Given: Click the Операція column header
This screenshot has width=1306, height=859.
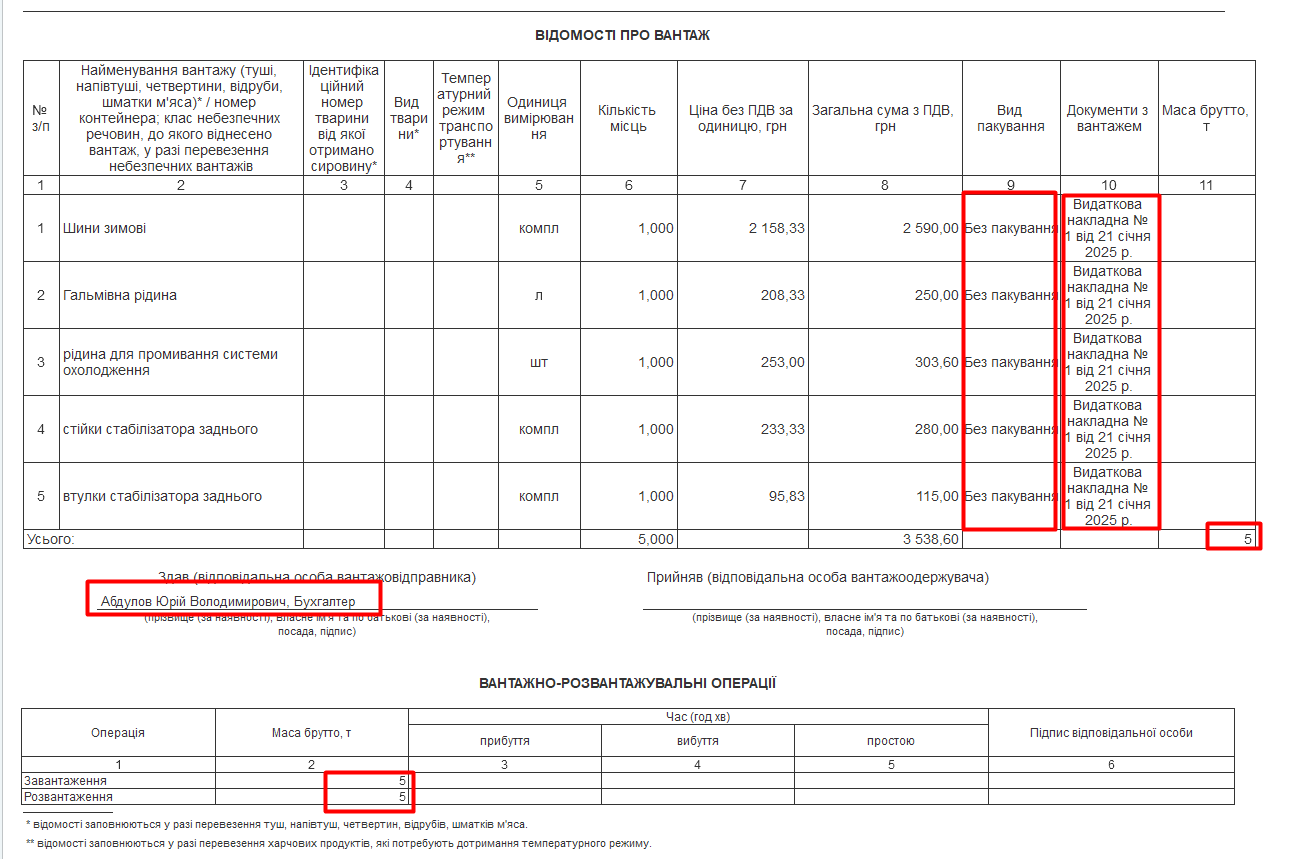Looking at the screenshot, I should click(118, 733).
